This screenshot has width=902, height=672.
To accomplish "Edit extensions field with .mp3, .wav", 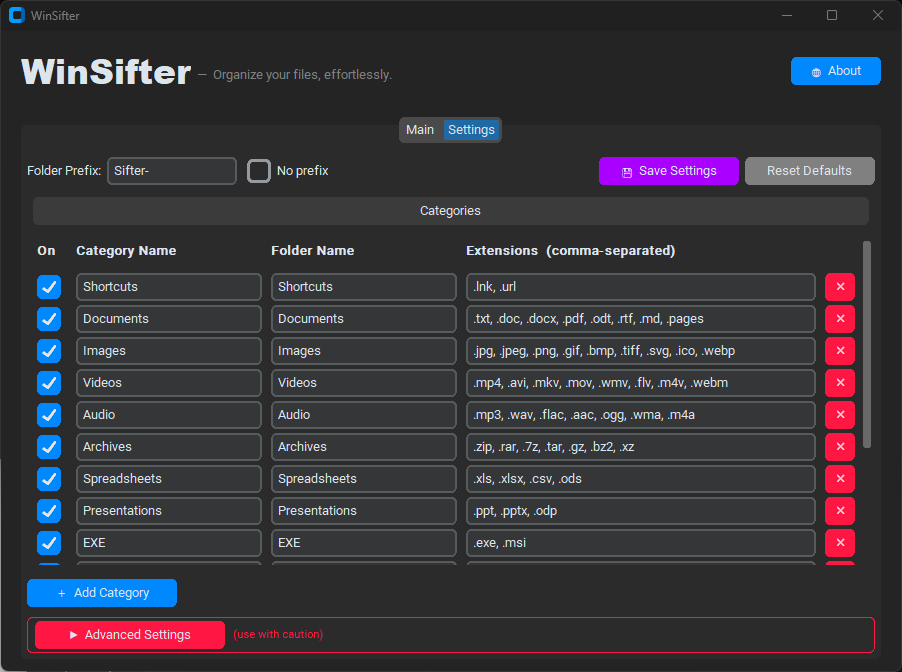I will point(641,415).
